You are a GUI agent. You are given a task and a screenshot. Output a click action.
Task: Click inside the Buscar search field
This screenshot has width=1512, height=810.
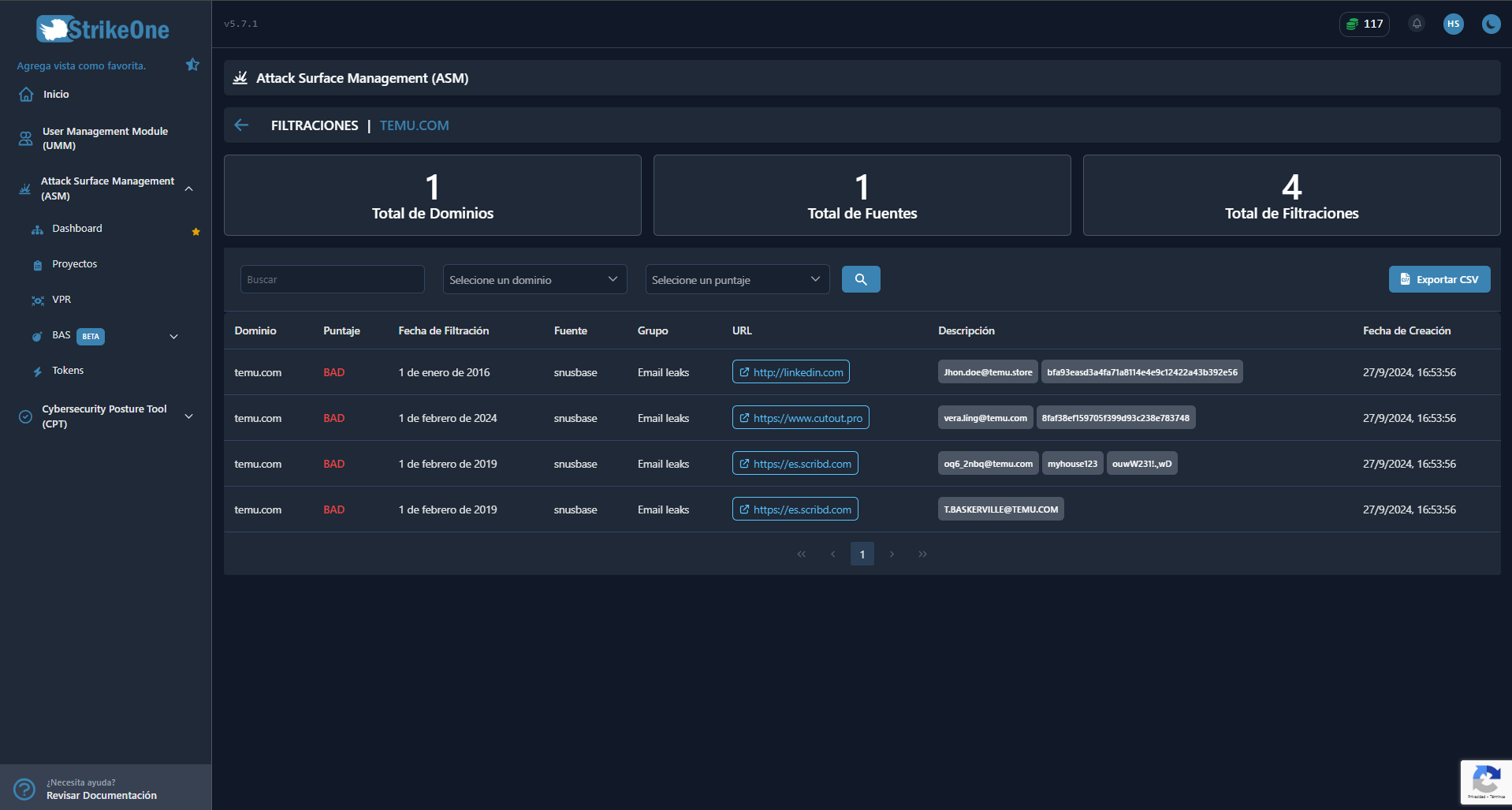click(x=332, y=278)
